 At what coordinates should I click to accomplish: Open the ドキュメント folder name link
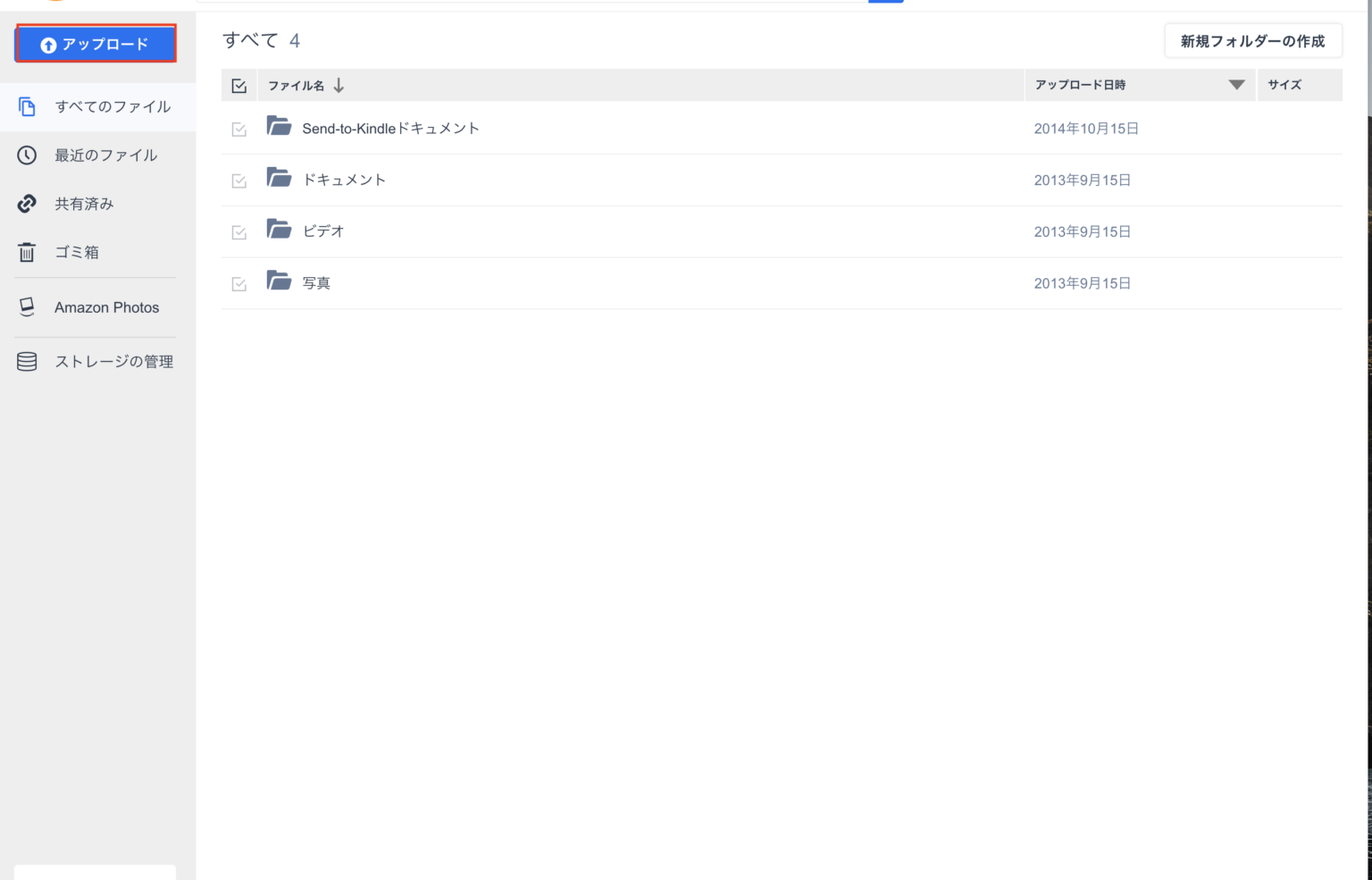pyautogui.click(x=344, y=180)
